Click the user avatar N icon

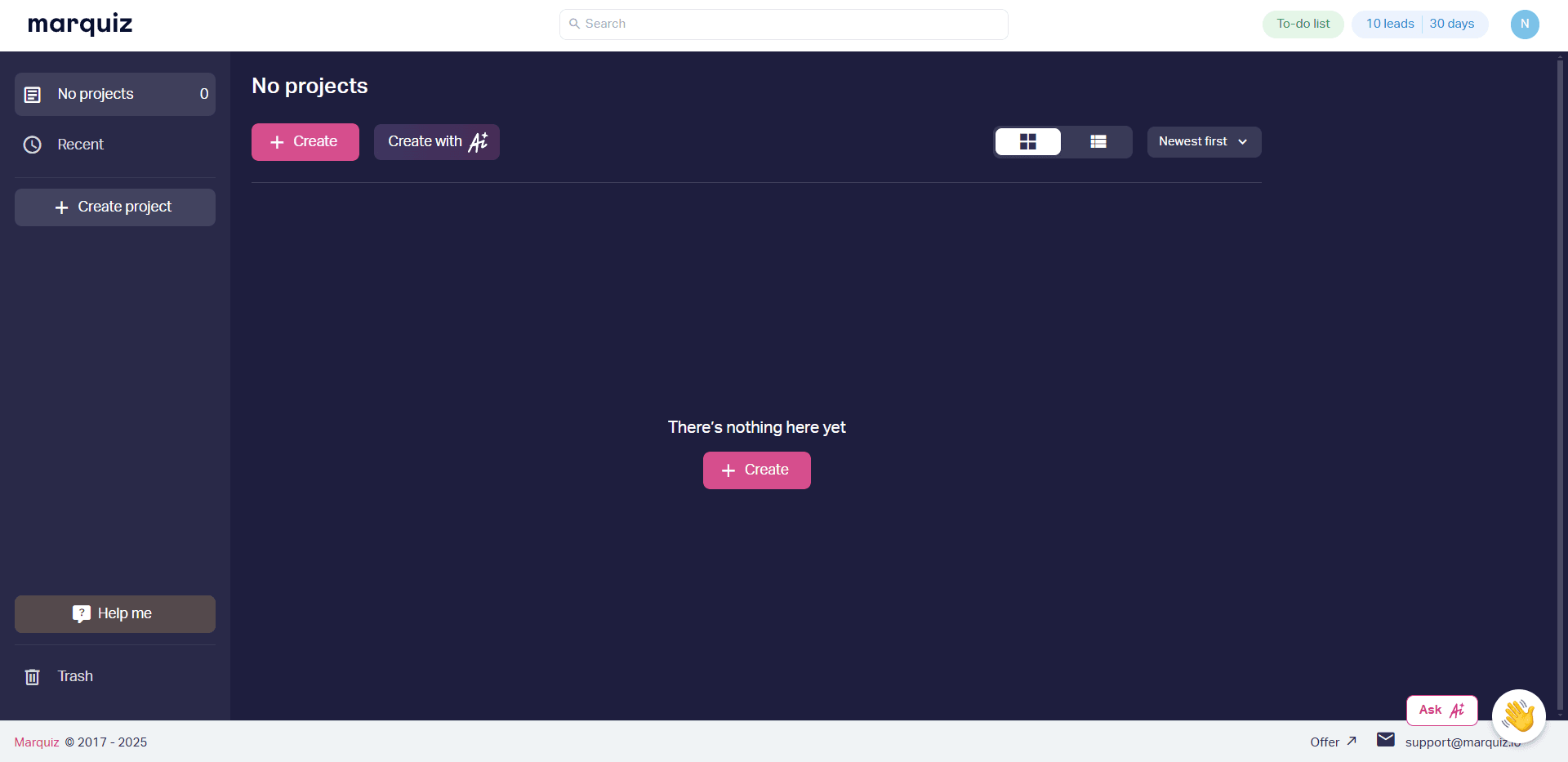1525,25
